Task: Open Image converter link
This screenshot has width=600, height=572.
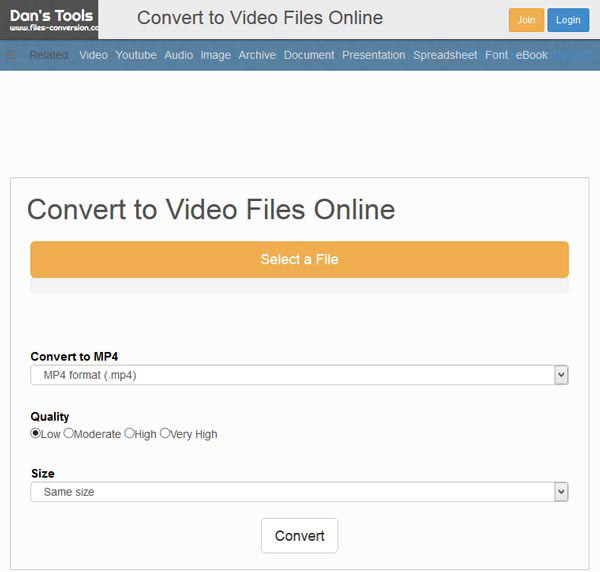Action: coord(216,55)
